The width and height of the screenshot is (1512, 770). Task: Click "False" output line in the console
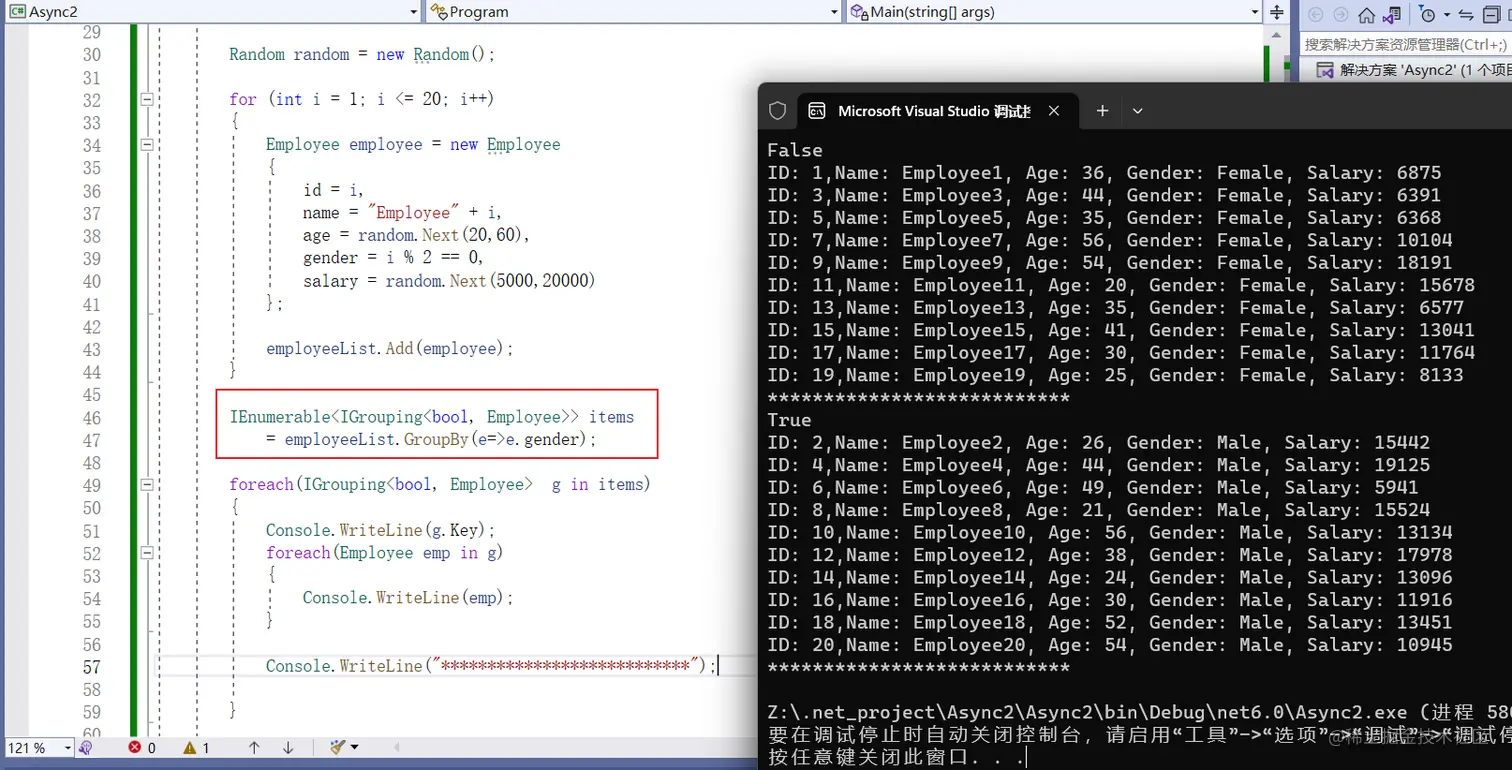coord(795,150)
